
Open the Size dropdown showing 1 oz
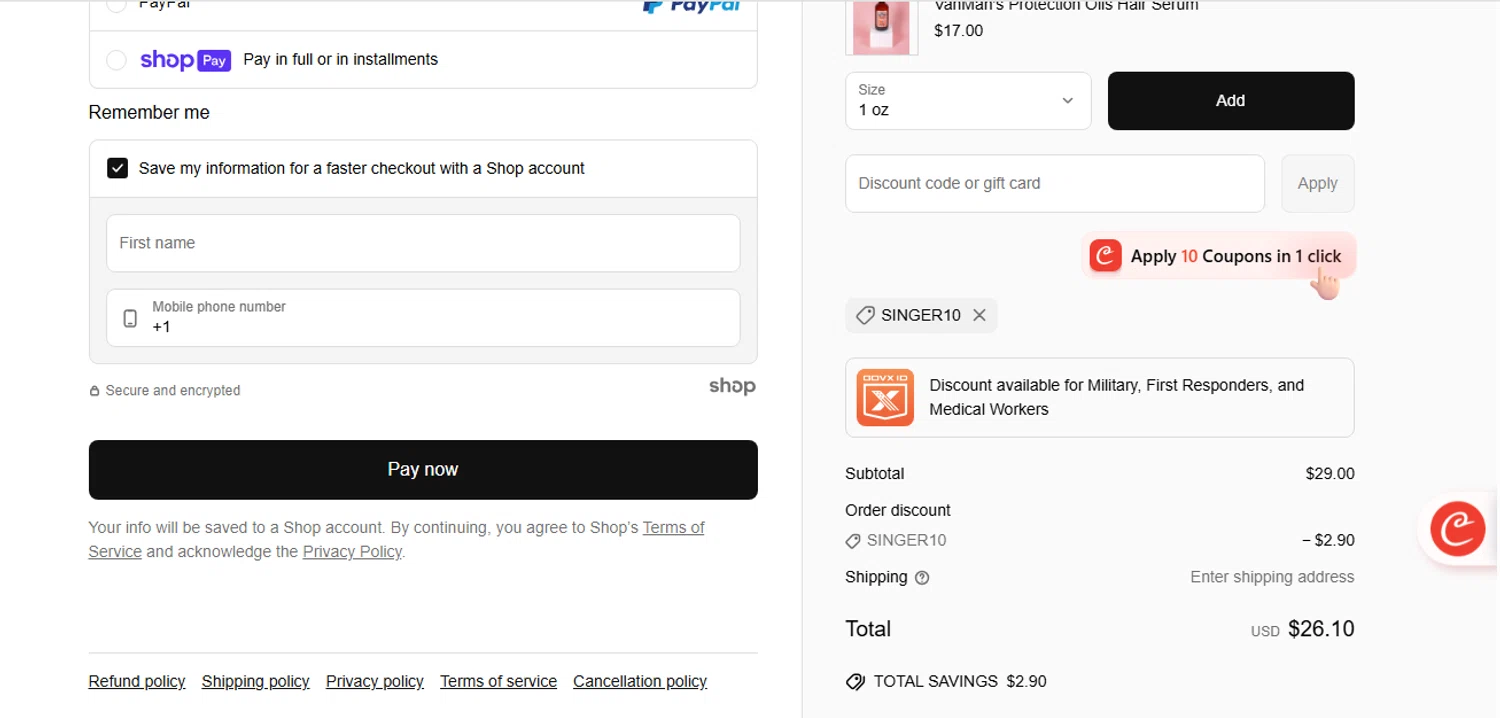coord(967,101)
